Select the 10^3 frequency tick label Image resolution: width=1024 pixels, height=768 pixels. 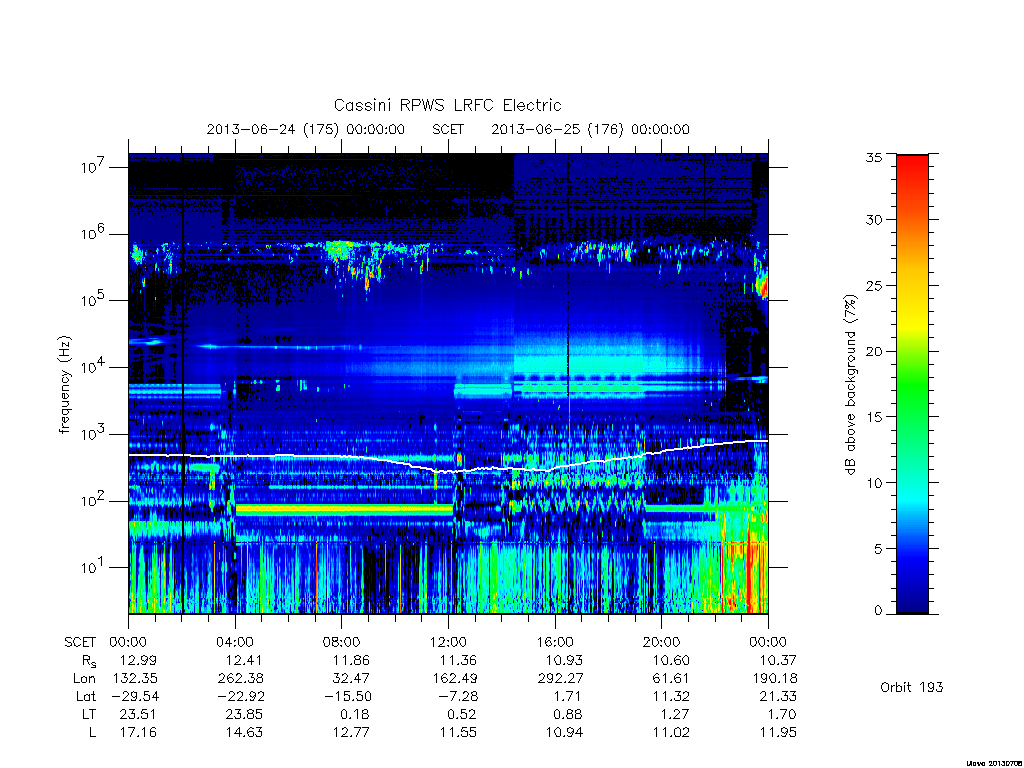coord(94,434)
